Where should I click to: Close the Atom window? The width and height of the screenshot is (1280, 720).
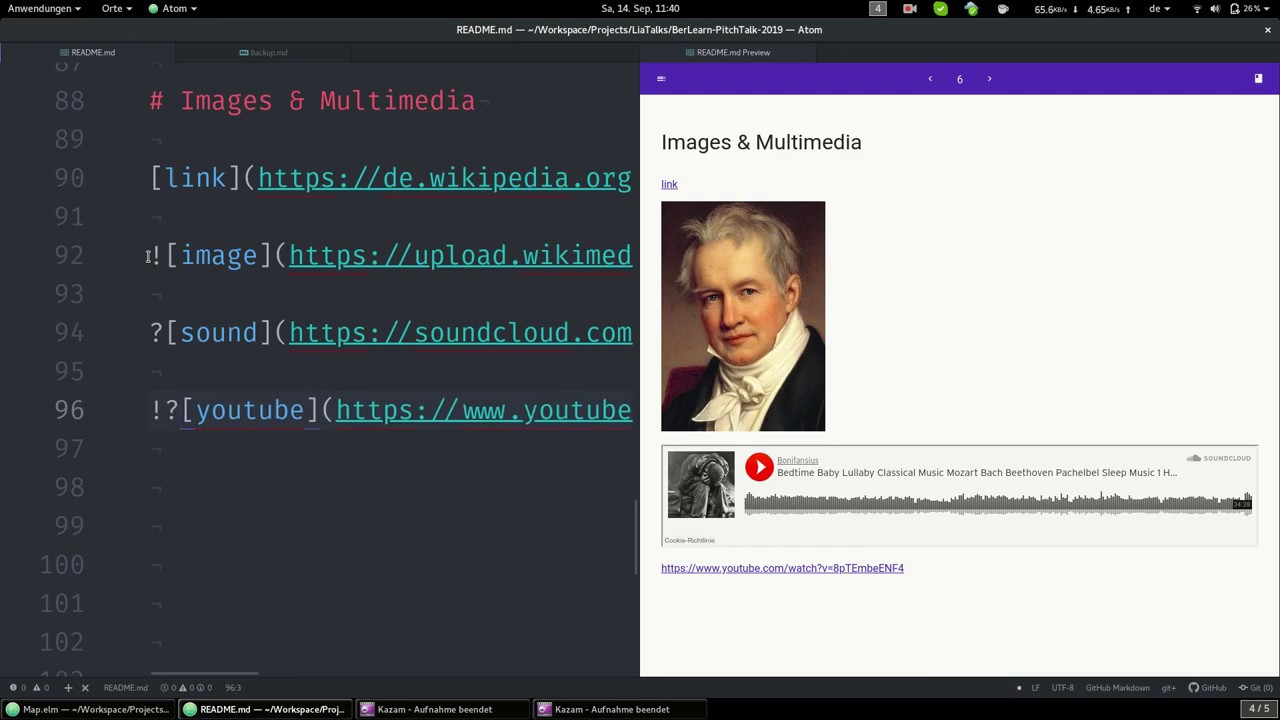pyautogui.click(x=1267, y=30)
